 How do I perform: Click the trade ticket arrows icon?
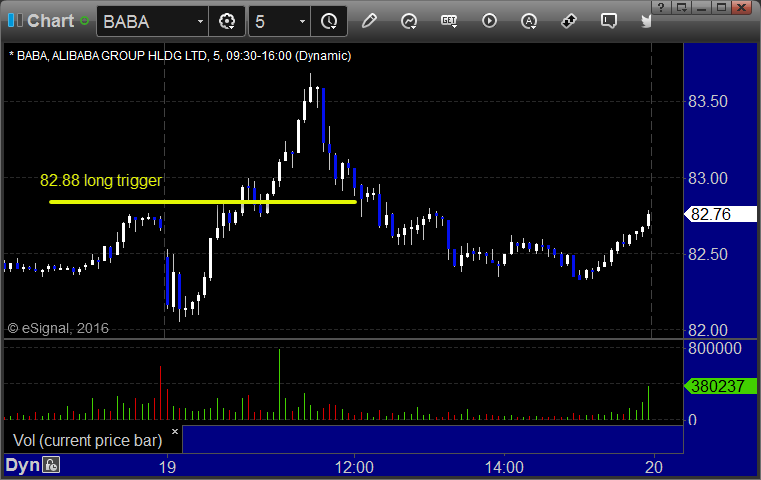click(569, 21)
